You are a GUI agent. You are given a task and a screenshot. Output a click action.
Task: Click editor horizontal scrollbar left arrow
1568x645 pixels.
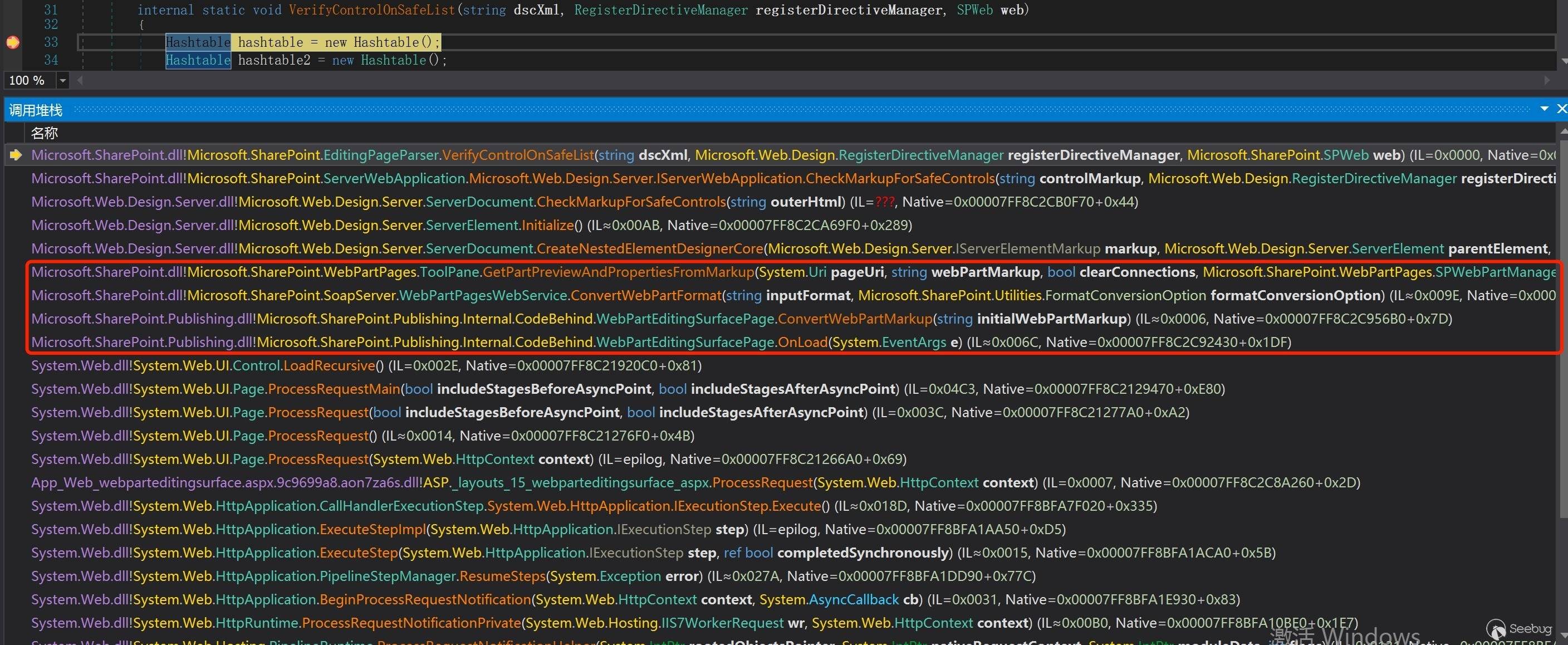80,80
